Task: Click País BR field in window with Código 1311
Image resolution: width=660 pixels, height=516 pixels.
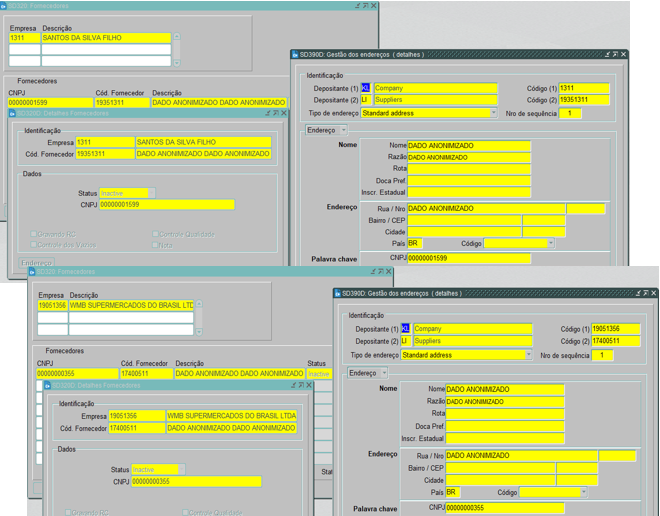Action: point(415,243)
